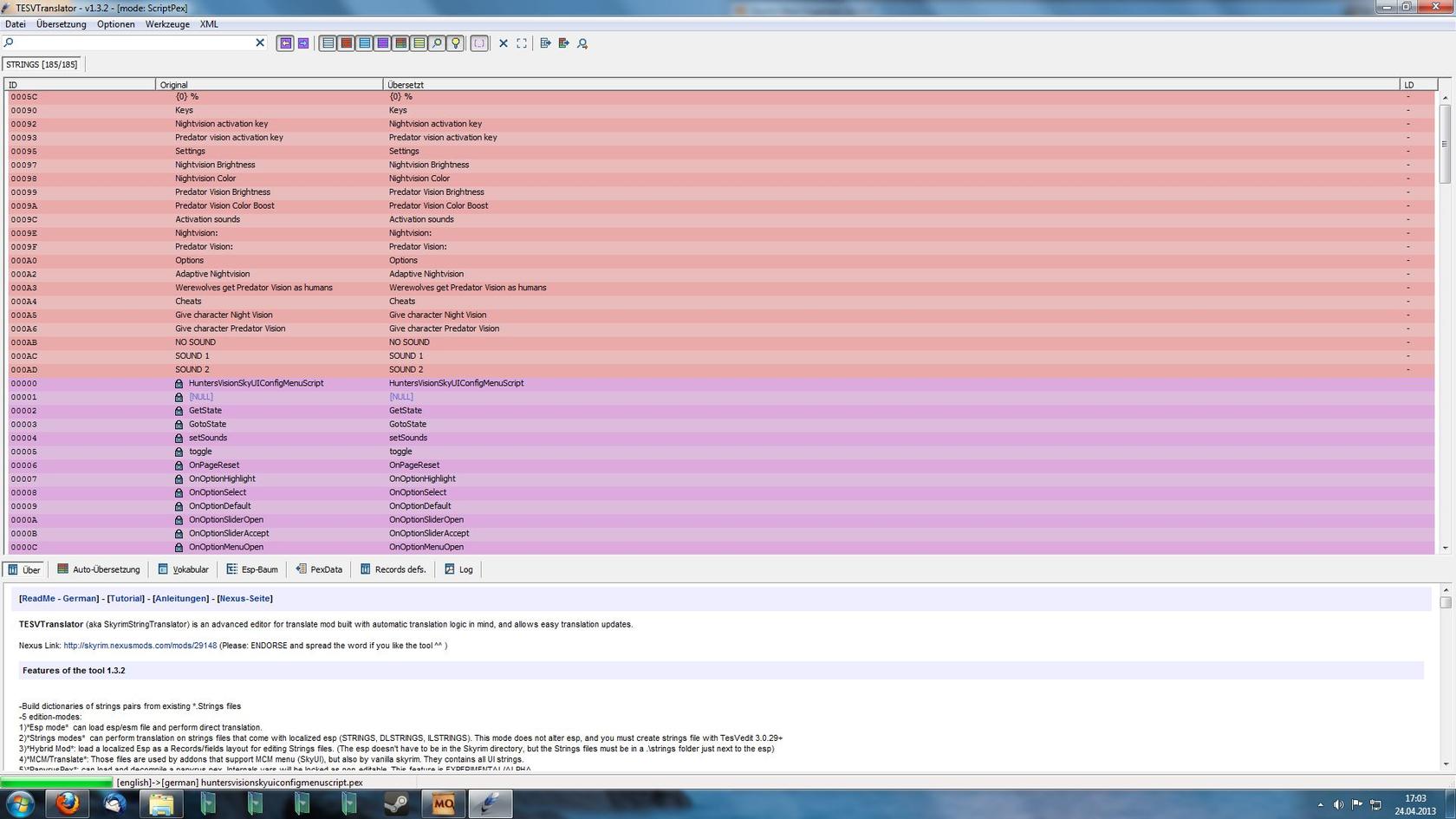Click the string list scroll-down arrow

point(1445,548)
